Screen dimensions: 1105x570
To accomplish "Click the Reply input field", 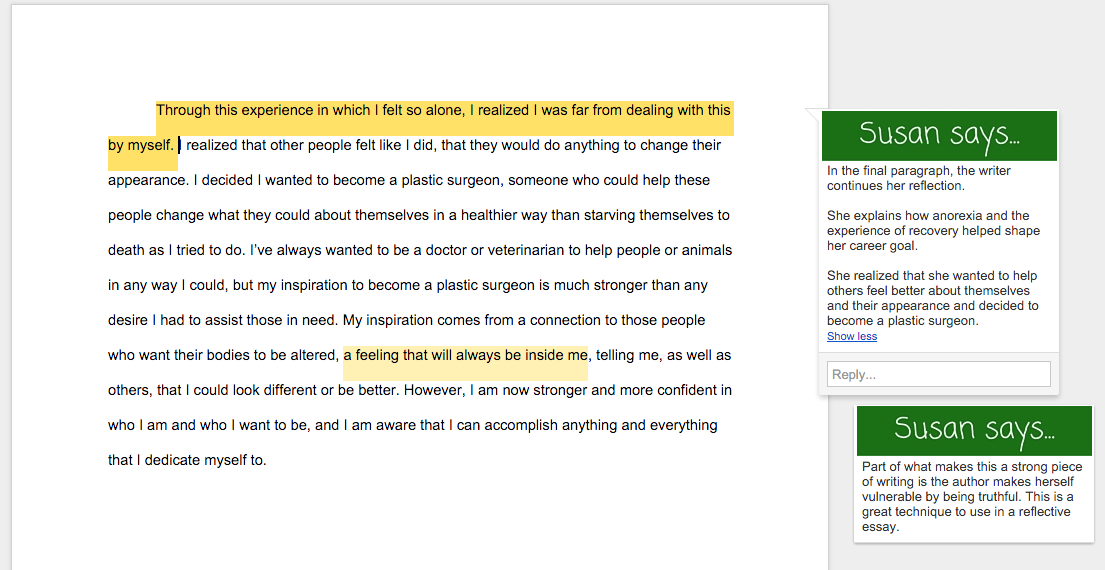I will click(x=938, y=374).
